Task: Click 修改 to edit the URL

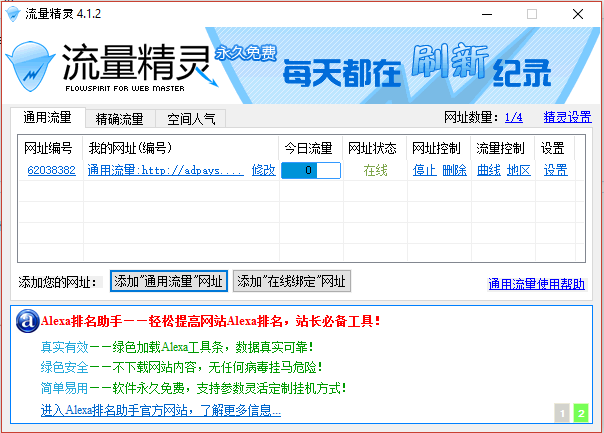Action: coord(263,170)
